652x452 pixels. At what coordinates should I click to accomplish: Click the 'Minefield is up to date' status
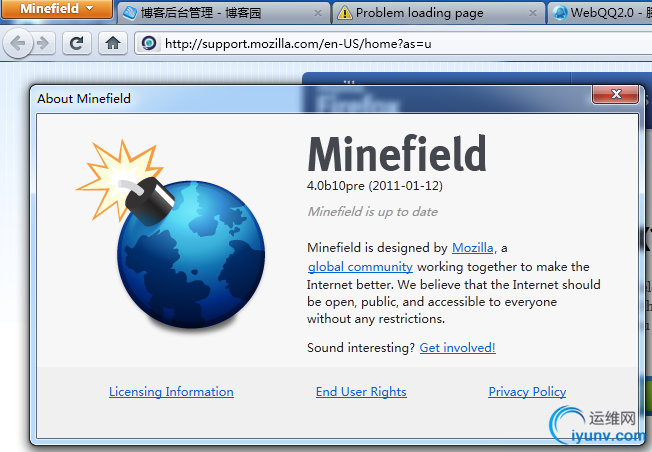click(x=373, y=212)
